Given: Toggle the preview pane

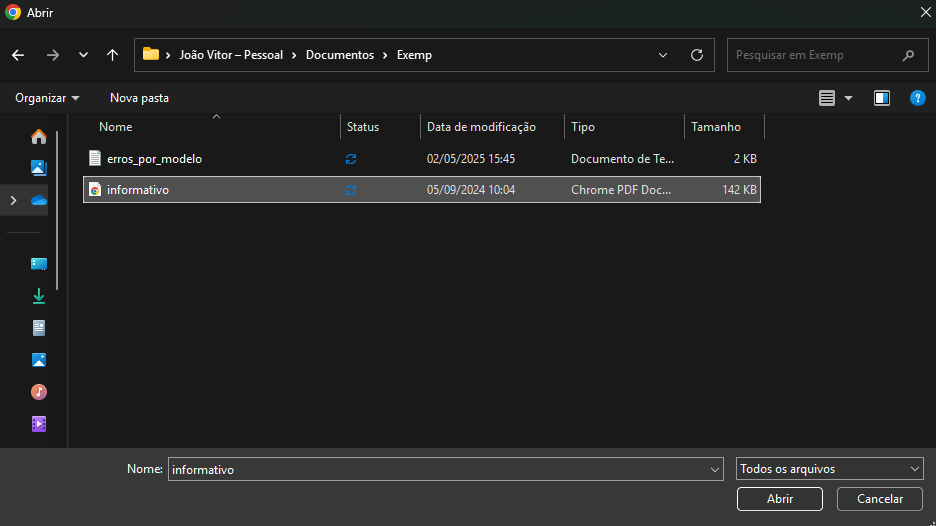Looking at the screenshot, I should (881, 98).
